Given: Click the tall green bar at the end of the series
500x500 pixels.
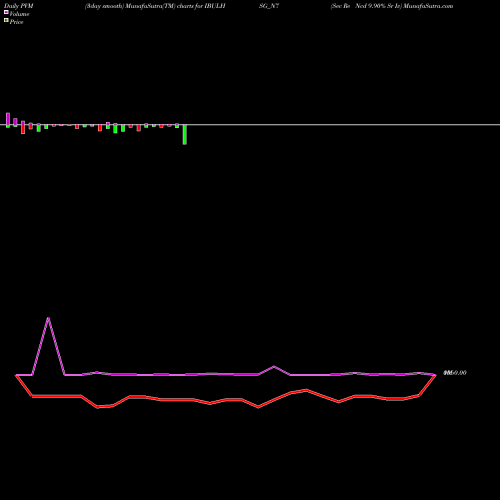Looking at the screenshot, I should click(185, 134).
